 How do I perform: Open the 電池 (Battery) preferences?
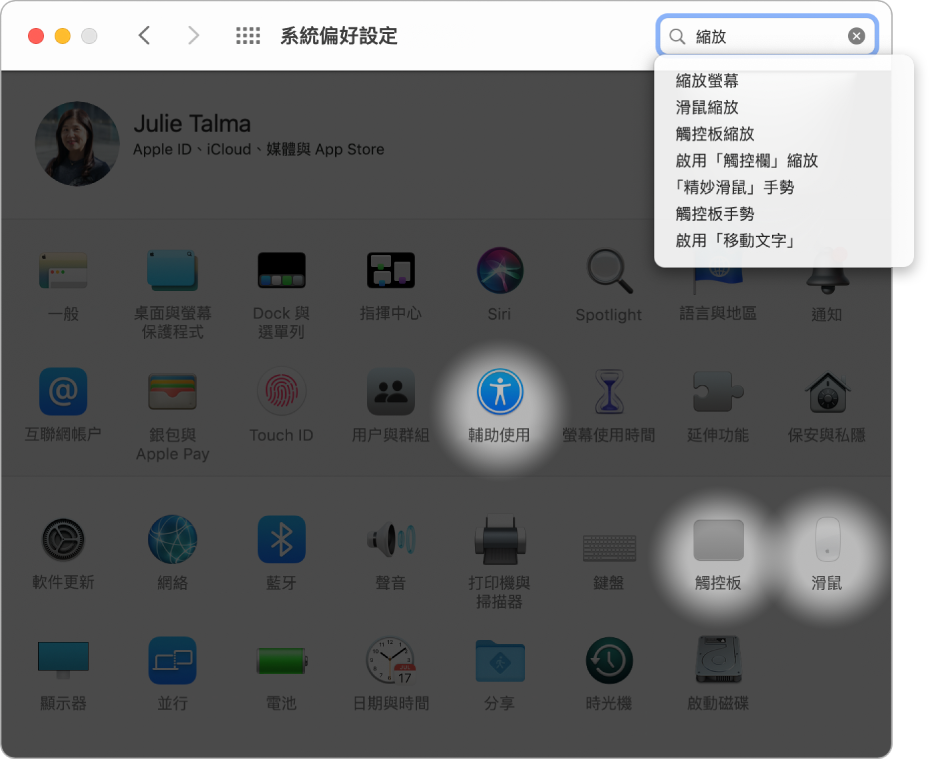281,660
